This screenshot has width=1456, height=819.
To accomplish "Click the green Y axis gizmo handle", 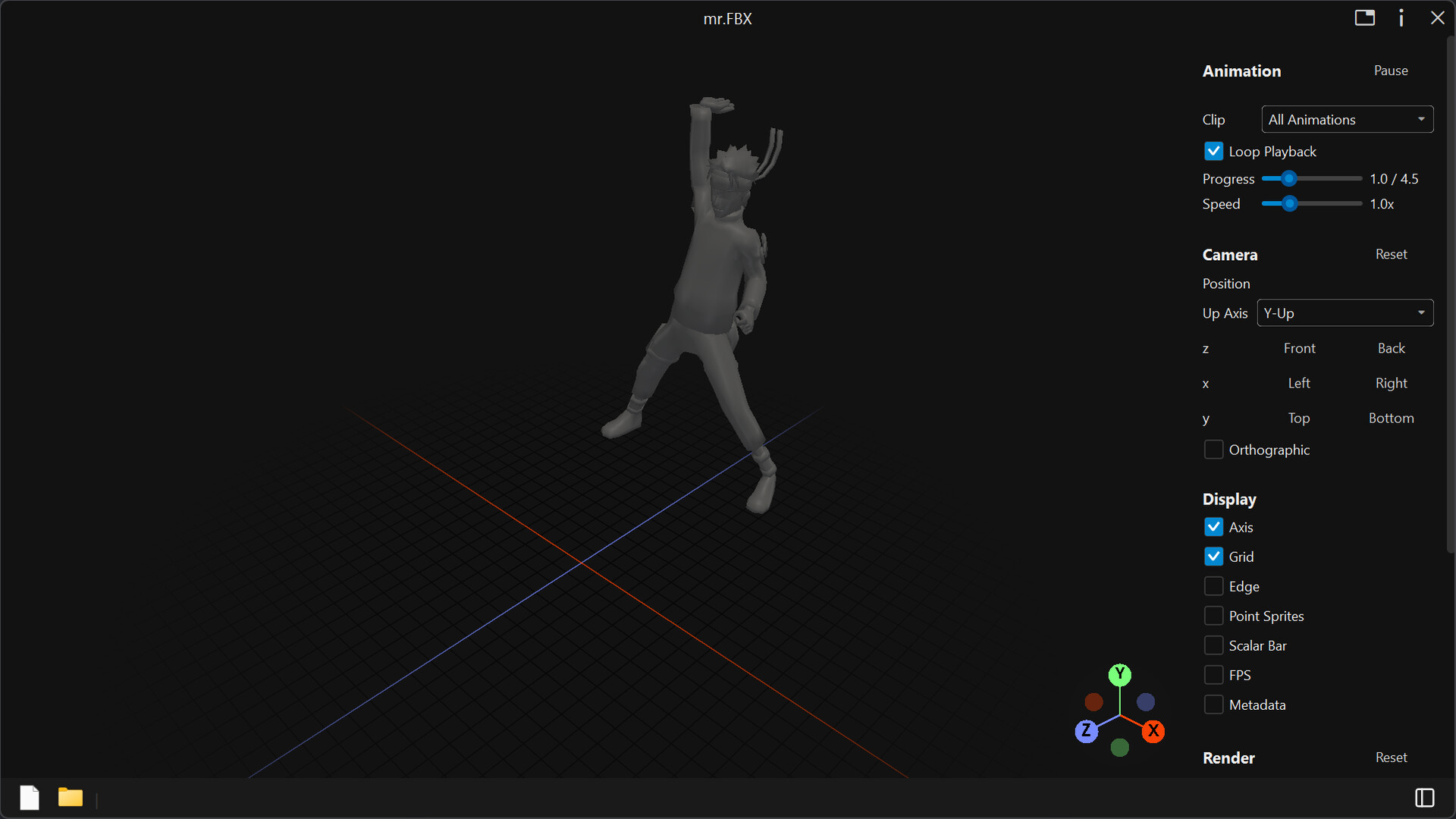I will coord(1120,674).
